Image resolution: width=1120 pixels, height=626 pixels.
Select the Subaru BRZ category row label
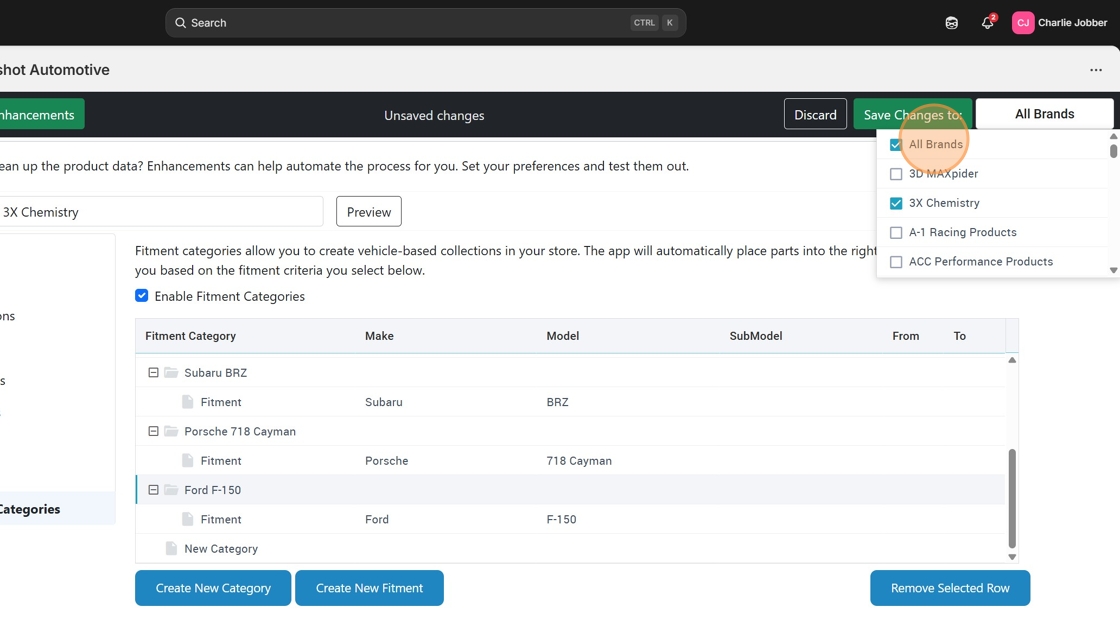pos(215,372)
